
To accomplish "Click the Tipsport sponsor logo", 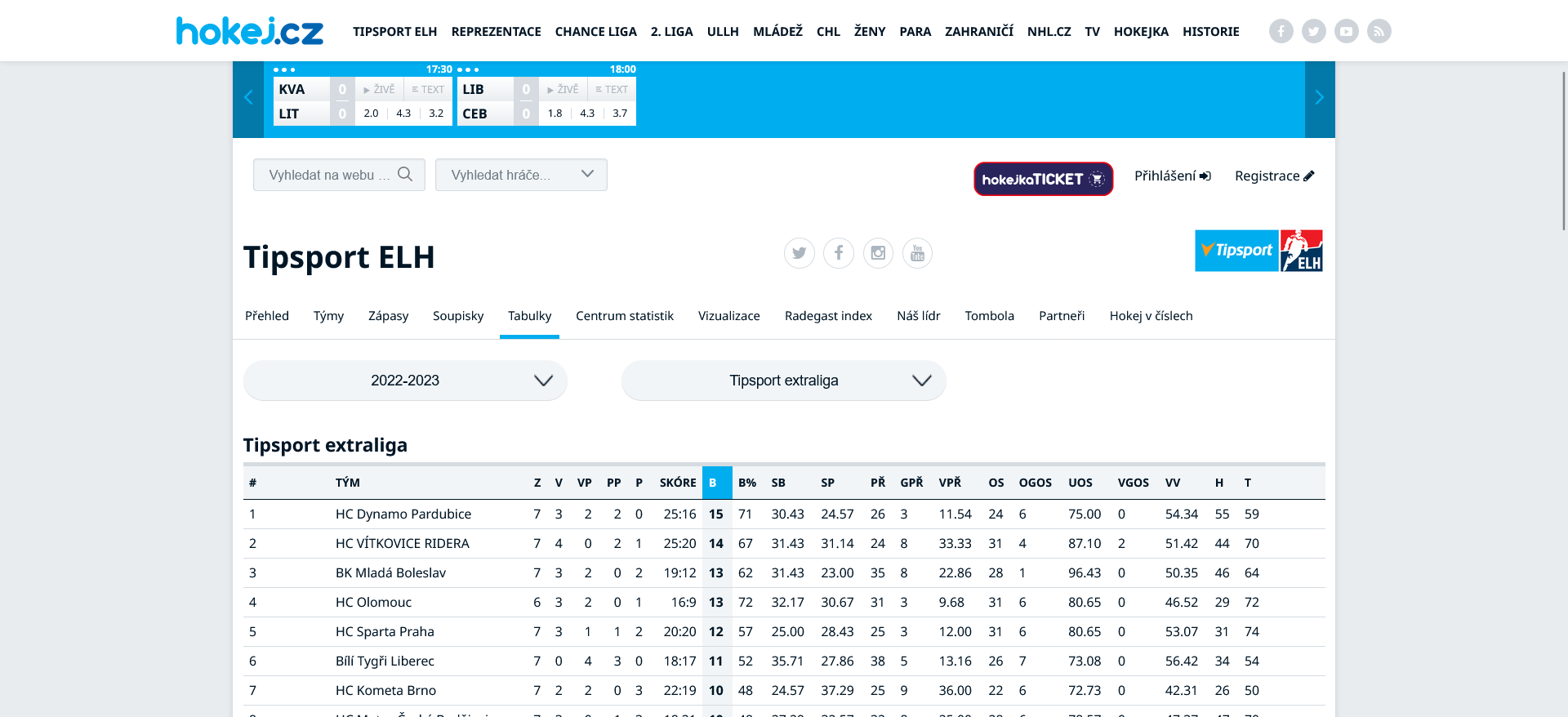I will pos(1236,251).
